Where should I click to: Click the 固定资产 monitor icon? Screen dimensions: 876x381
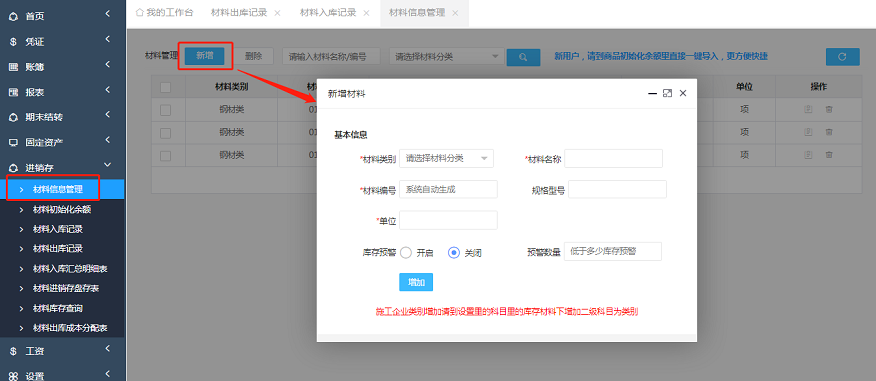coord(13,142)
